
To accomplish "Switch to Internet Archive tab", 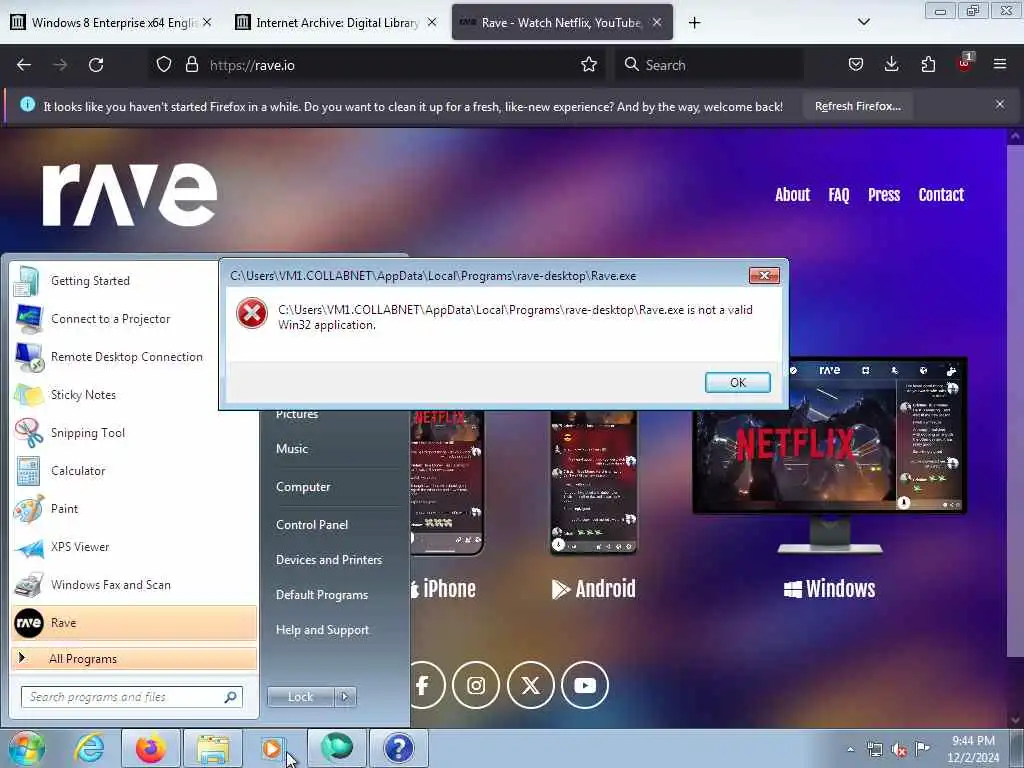I will (336, 22).
